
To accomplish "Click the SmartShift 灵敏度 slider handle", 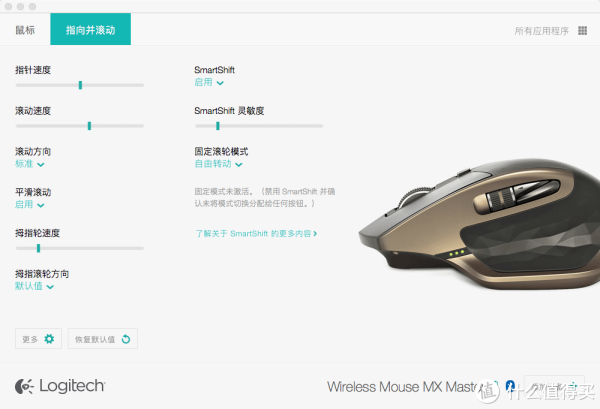I will [218, 125].
